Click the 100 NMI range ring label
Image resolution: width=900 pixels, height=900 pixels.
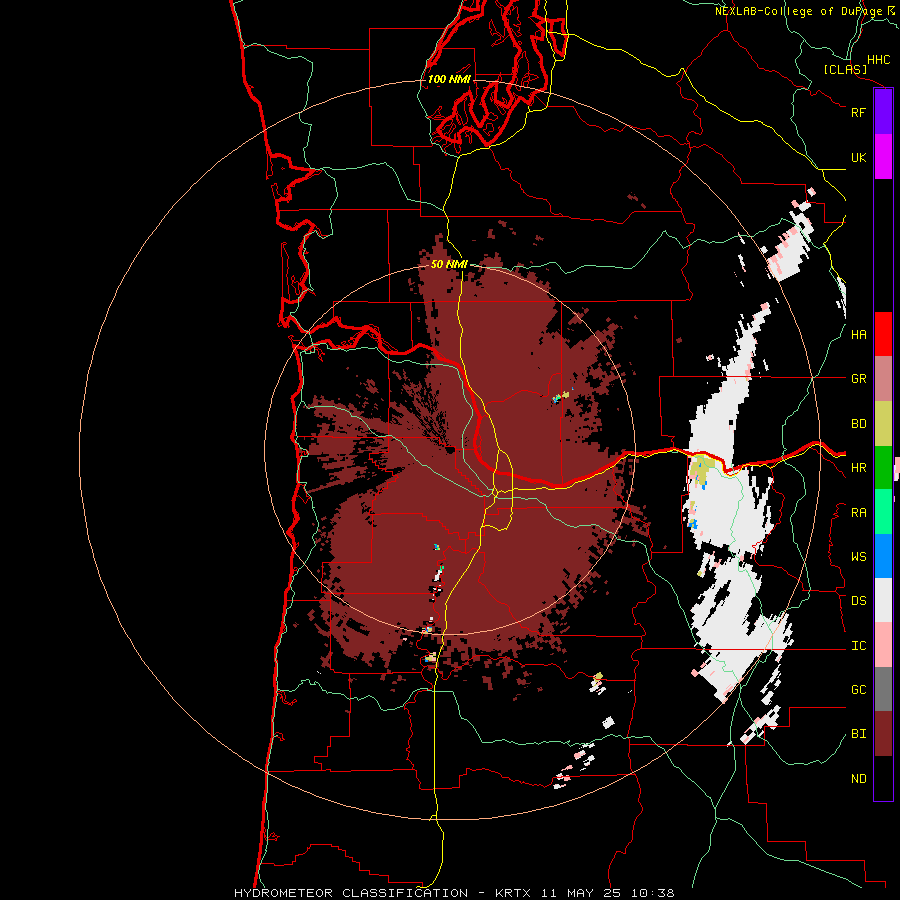coord(449,79)
